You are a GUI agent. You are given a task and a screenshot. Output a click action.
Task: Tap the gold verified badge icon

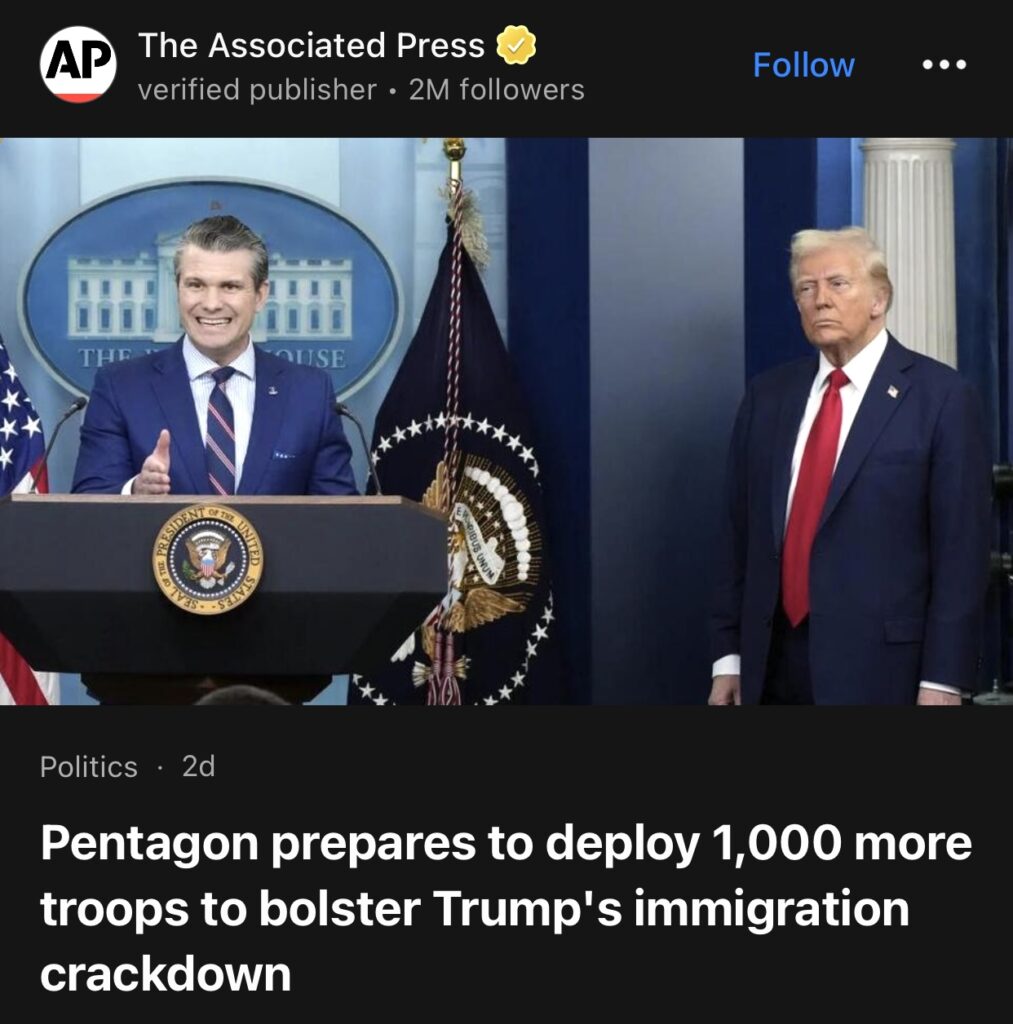(516, 45)
